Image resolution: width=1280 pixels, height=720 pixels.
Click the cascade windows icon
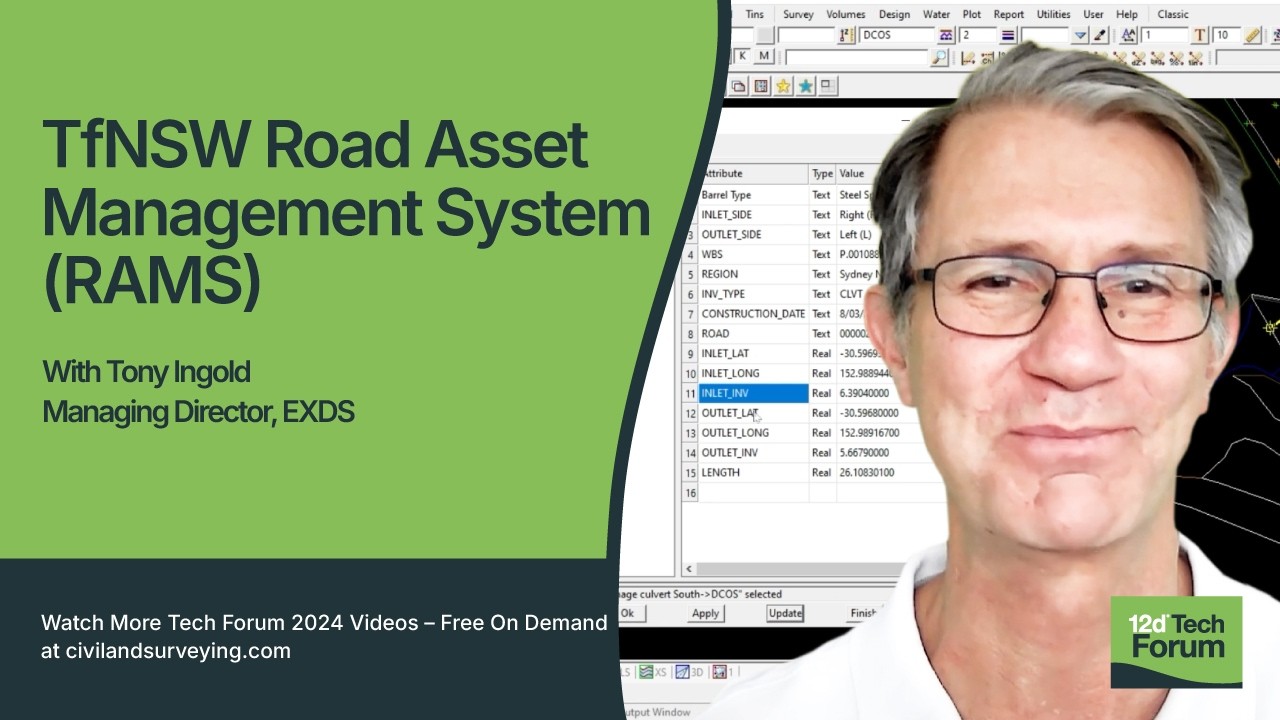(x=739, y=86)
